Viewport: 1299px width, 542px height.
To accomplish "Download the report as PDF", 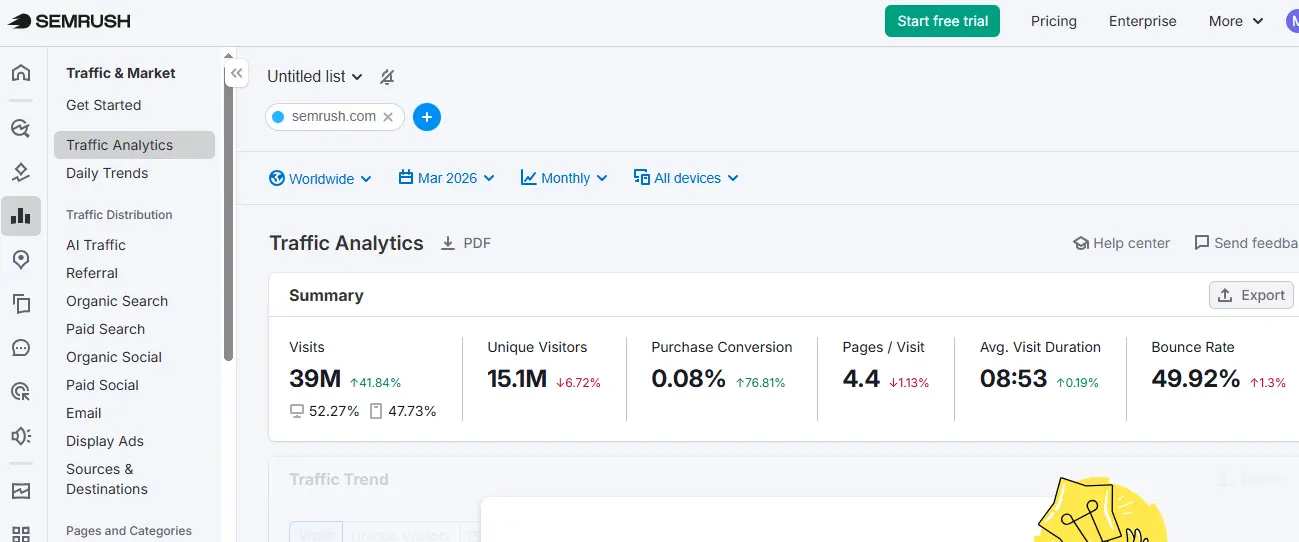I will point(466,243).
